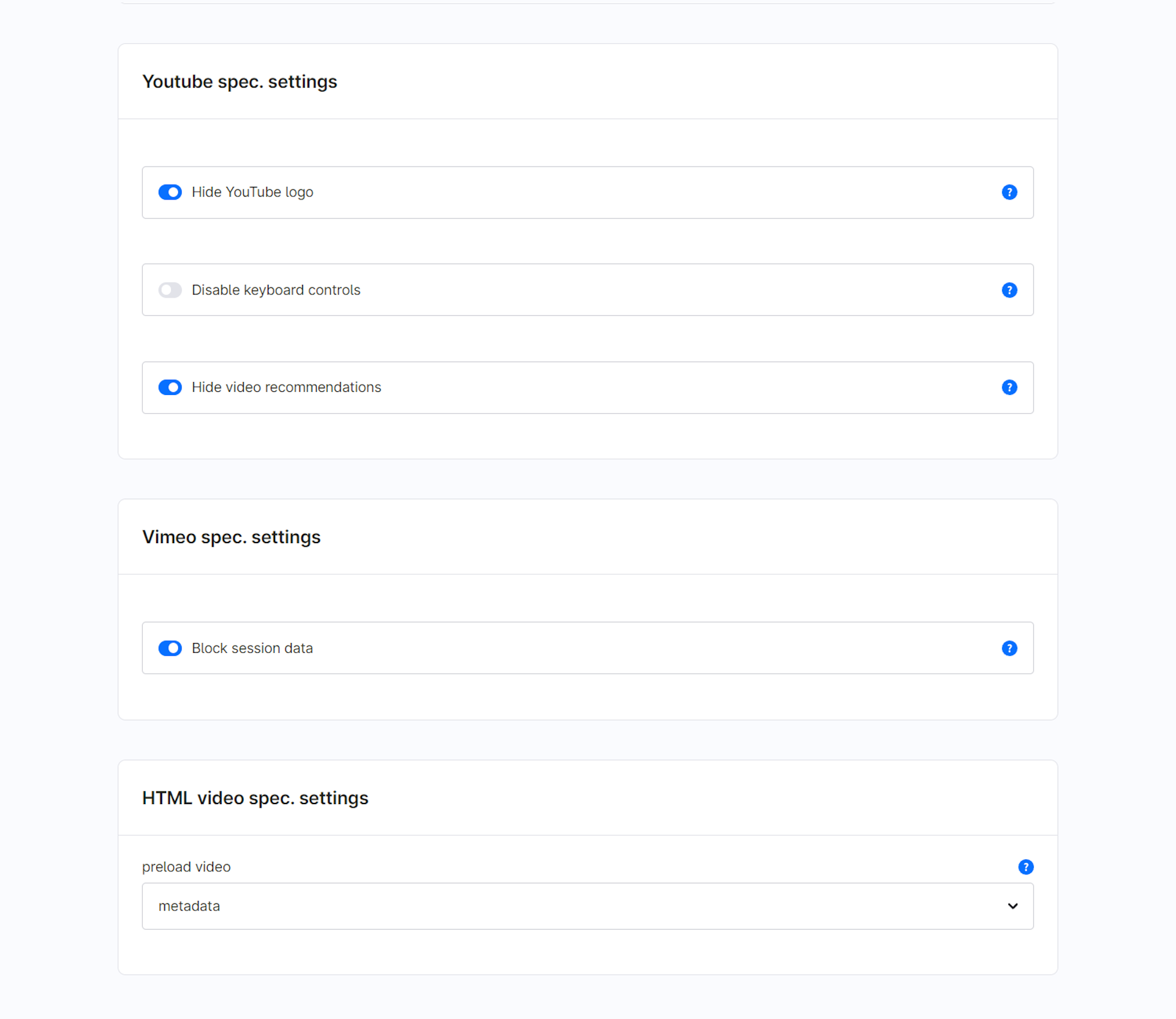Open the preload video metadata dropdown
Image resolution: width=1176 pixels, height=1019 pixels.
pos(587,906)
